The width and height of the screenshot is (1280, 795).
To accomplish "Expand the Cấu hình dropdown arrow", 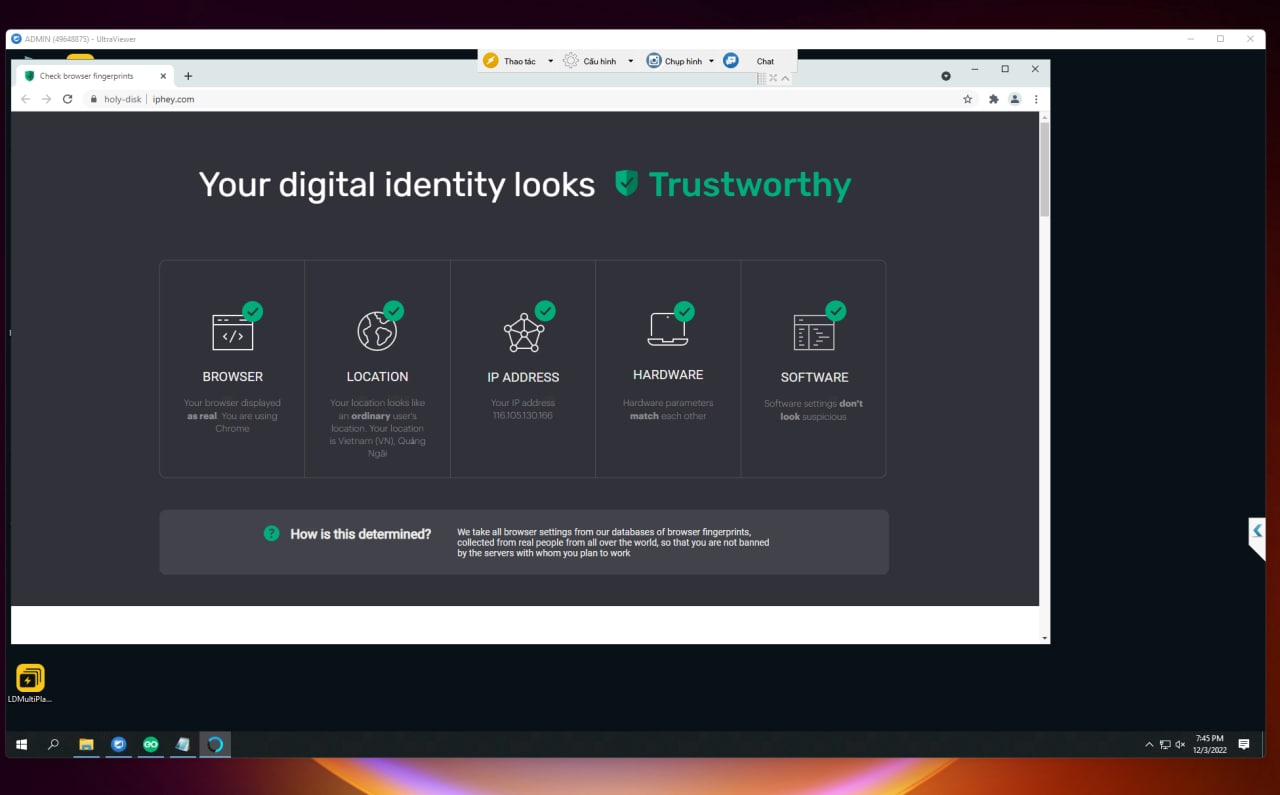I will (x=630, y=61).
